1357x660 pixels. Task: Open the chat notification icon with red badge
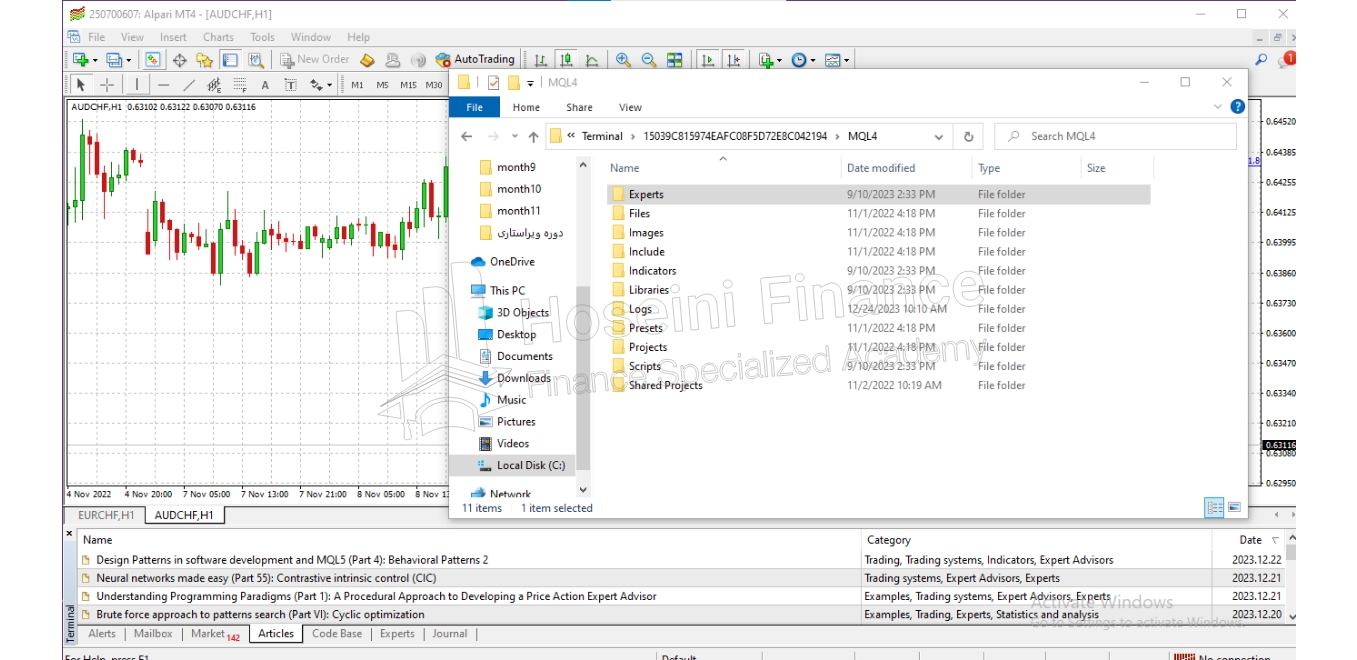coord(1286,60)
